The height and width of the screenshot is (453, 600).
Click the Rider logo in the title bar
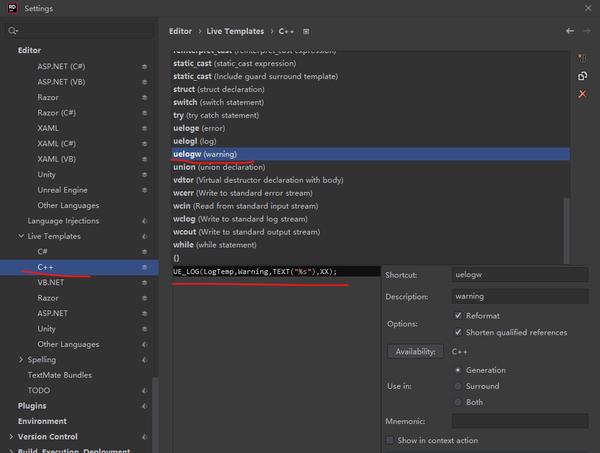[10, 8]
